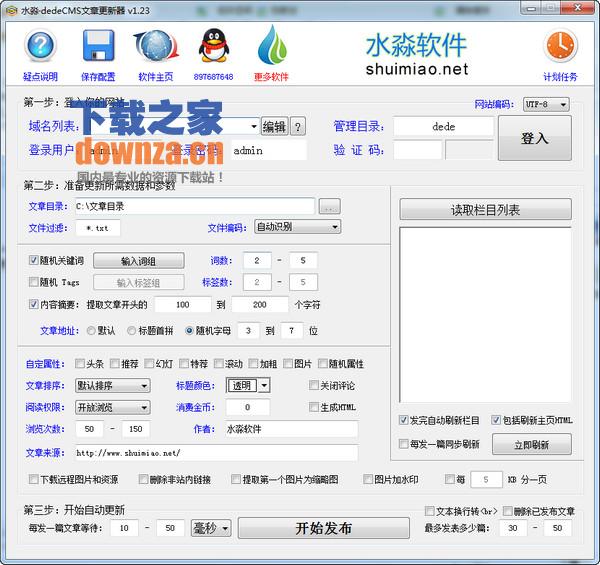Open the 计划任务 clock icon
The image size is (600, 565).
coord(560,46)
